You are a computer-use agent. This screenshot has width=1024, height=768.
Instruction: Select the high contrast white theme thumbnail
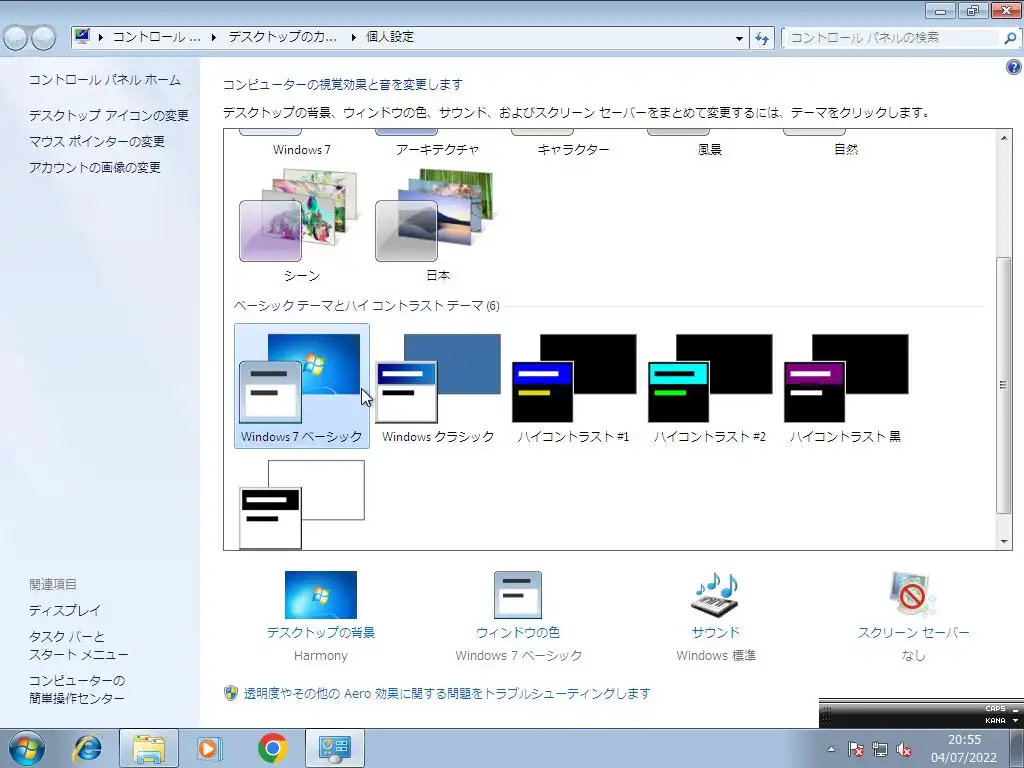302,504
